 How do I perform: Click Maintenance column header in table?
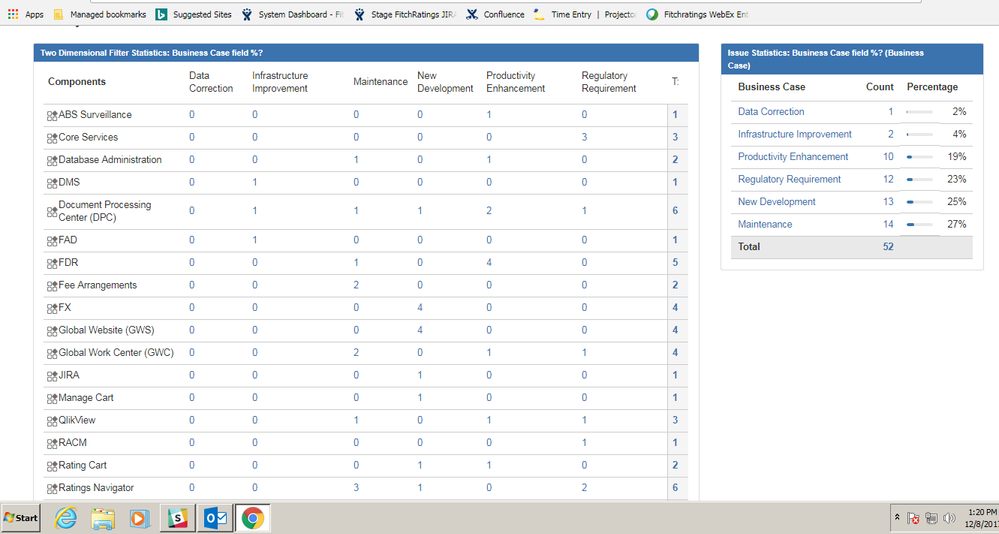pyautogui.click(x=380, y=82)
